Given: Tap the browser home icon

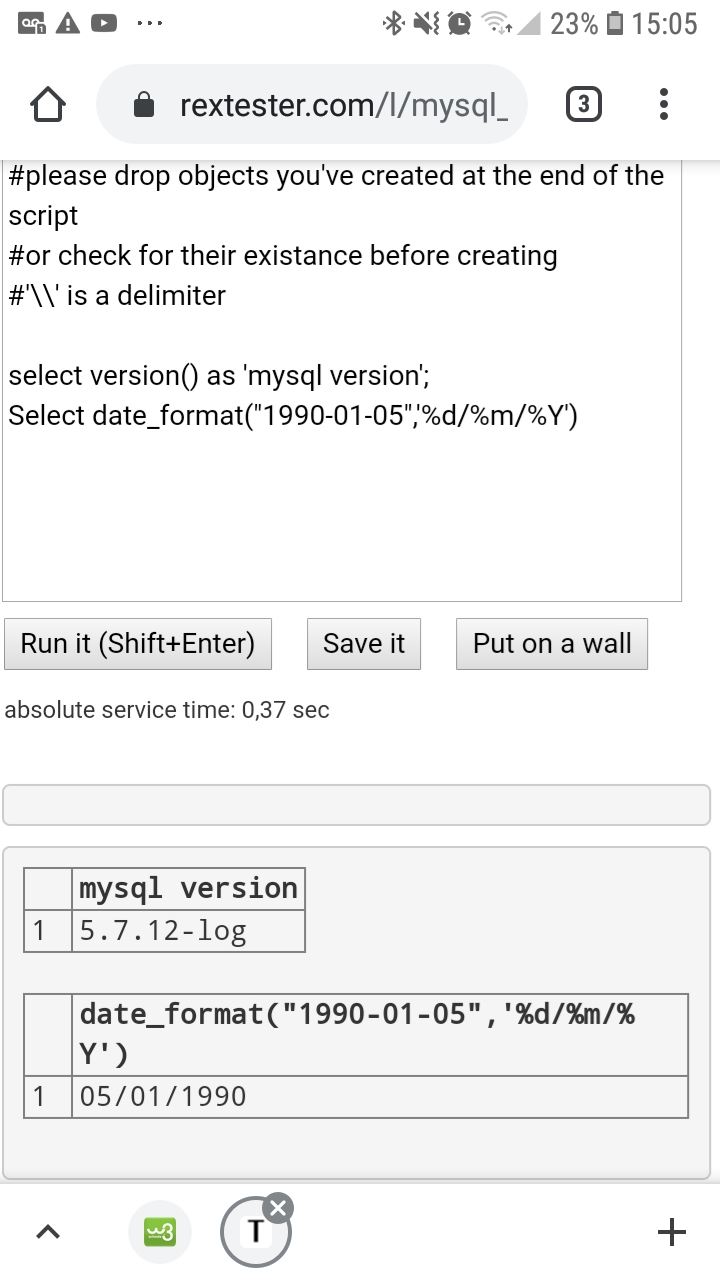Looking at the screenshot, I should pos(48,105).
